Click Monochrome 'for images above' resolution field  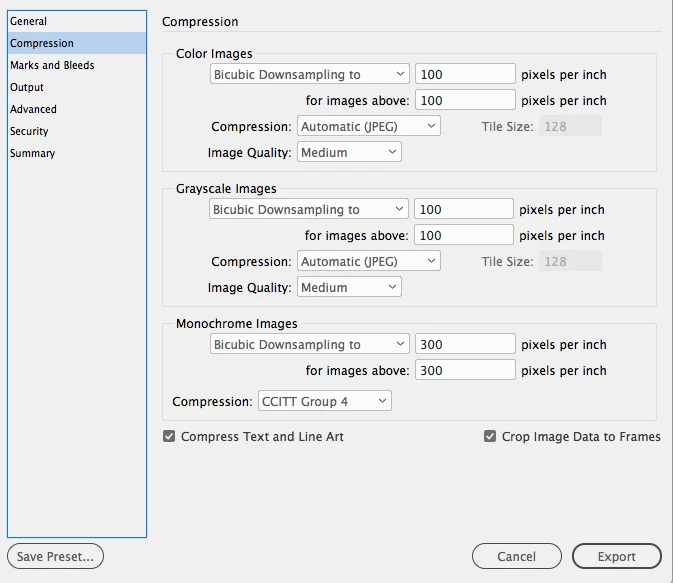tap(465, 370)
